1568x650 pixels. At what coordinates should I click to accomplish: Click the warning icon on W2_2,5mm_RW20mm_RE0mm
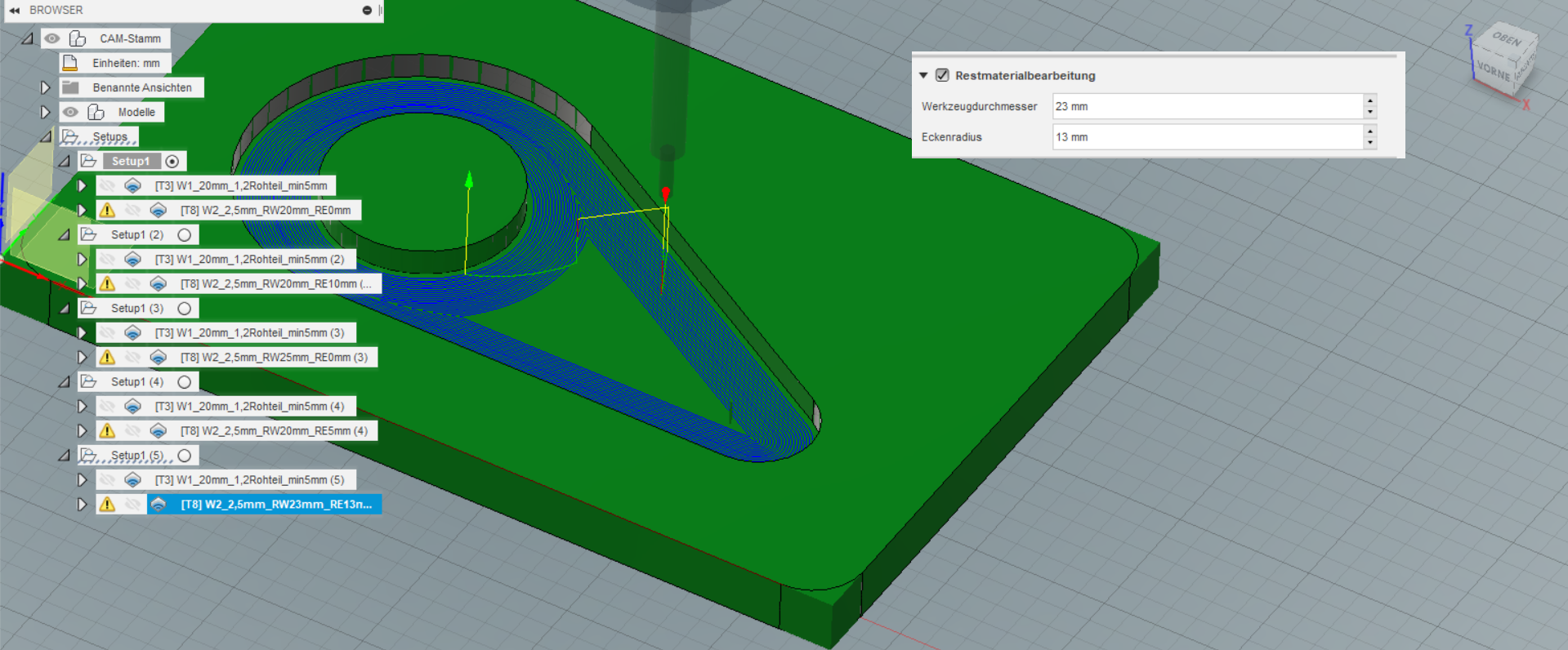tap(107, 210)
